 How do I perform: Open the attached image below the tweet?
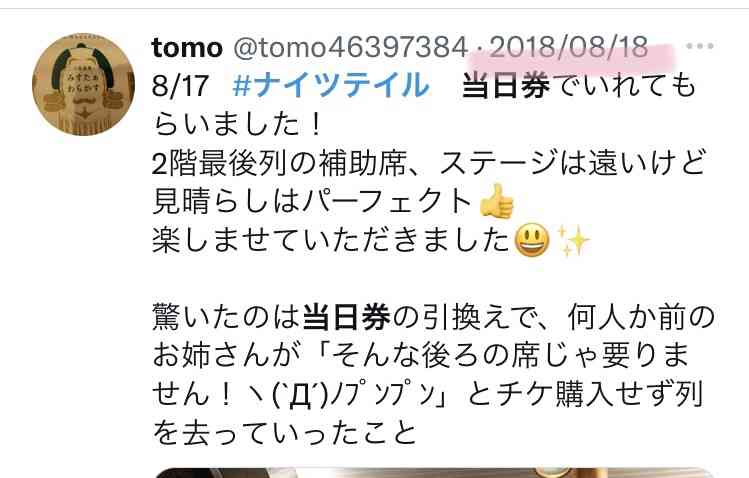[435, 473]
